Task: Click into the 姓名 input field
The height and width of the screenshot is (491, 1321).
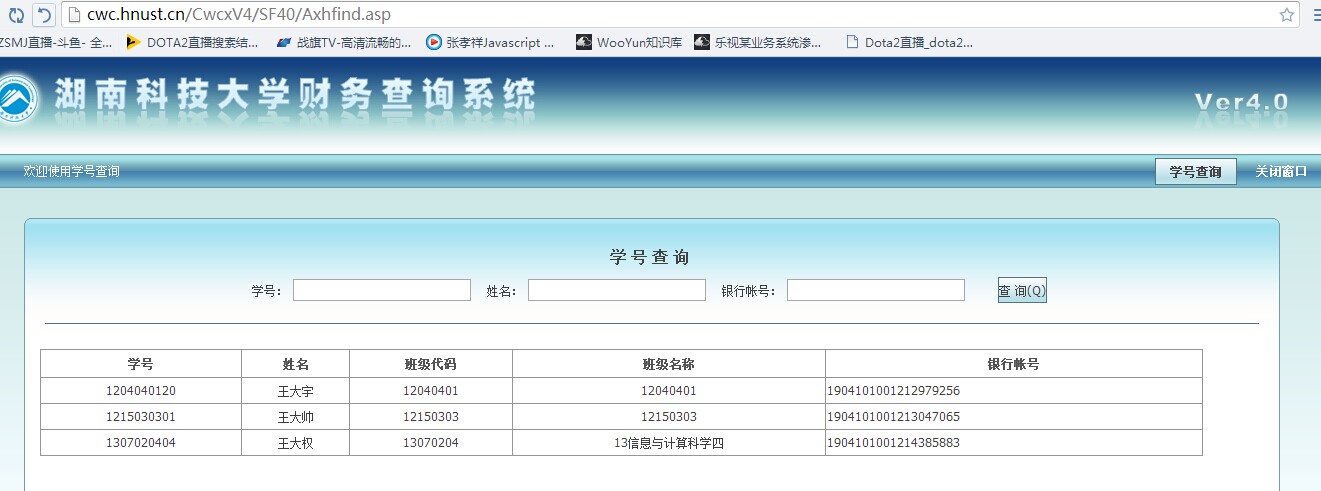Action: tap(617, 290)
